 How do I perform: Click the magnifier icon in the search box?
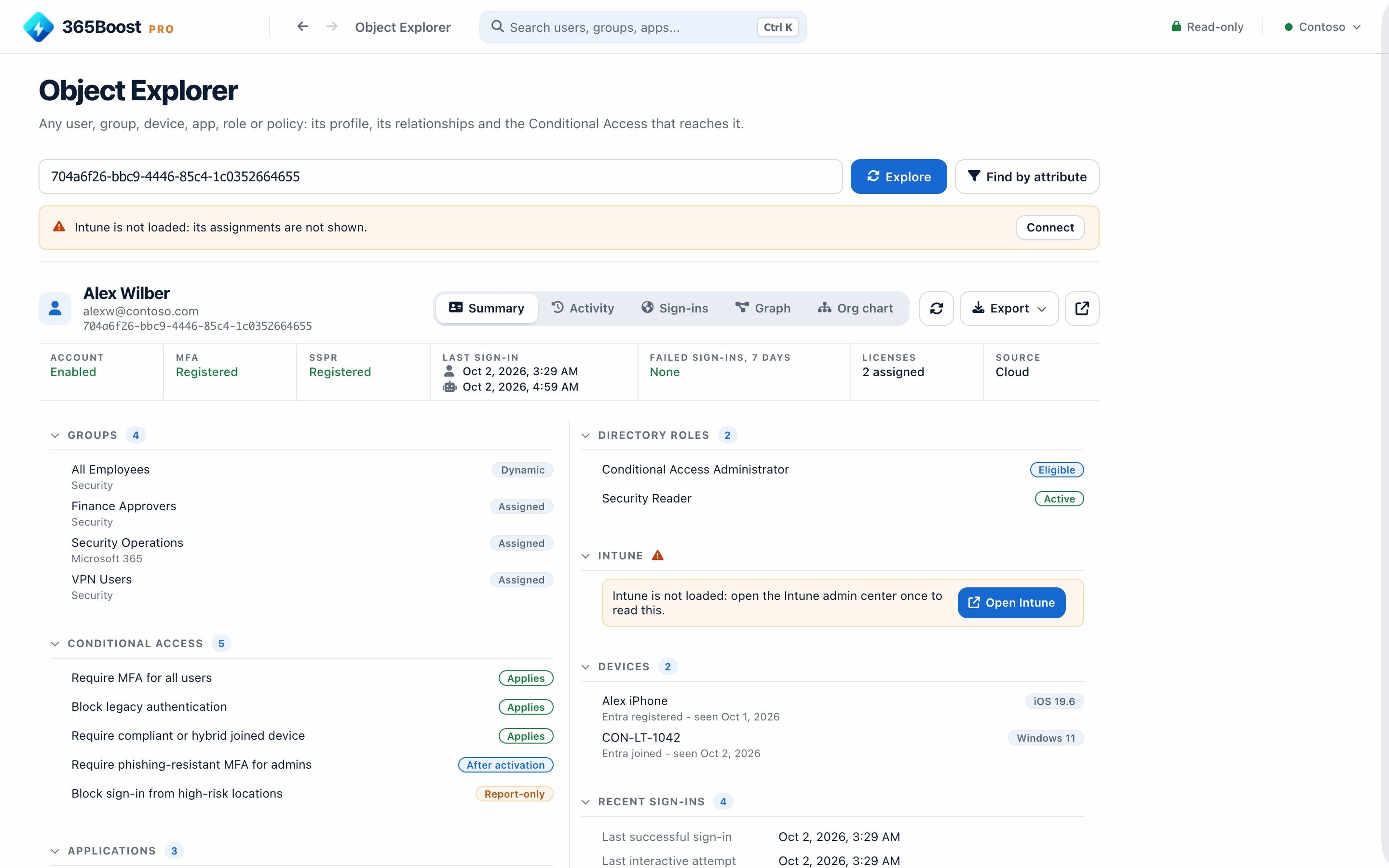(x=498, y=27)
